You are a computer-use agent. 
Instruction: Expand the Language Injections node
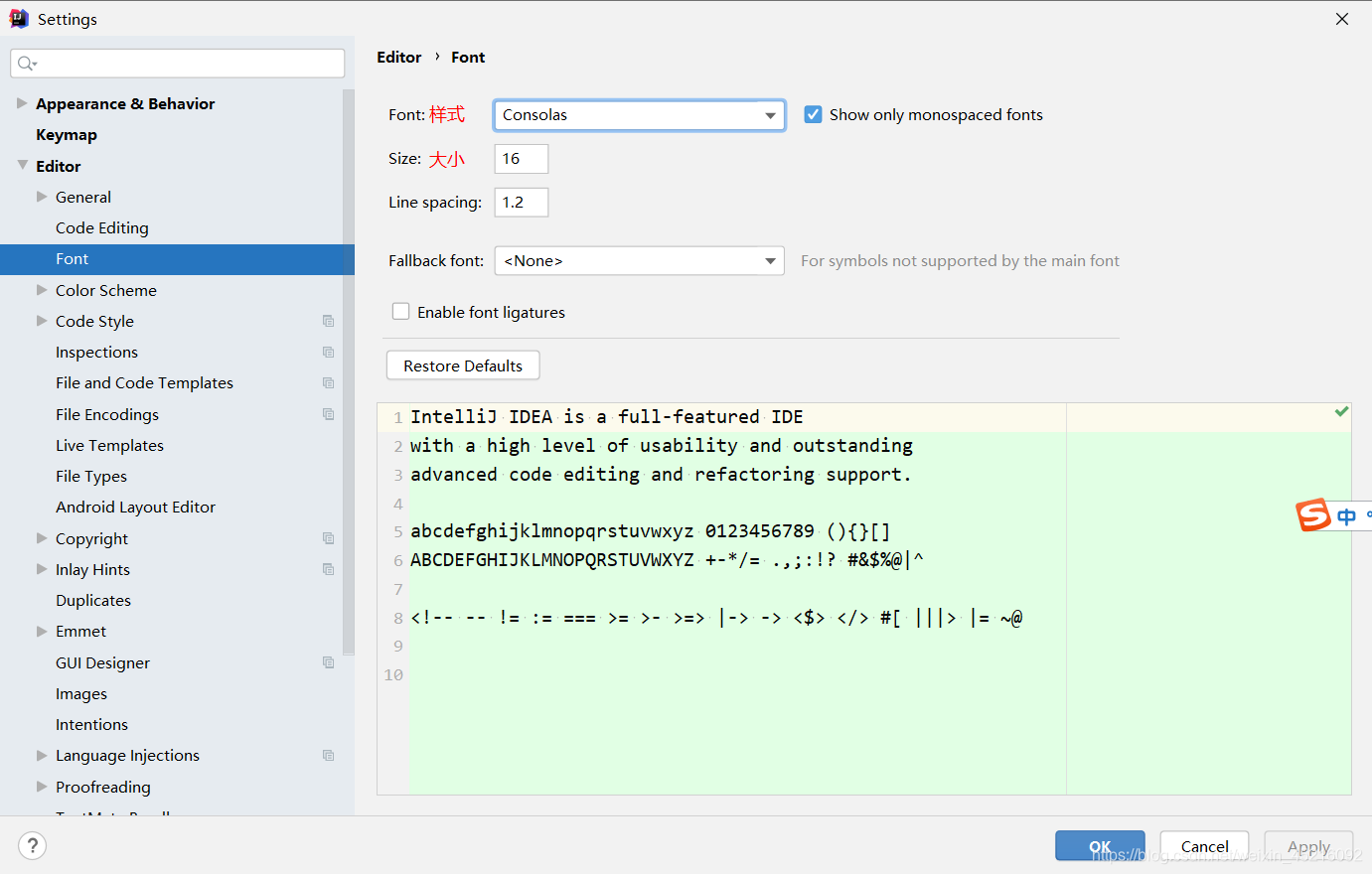pos(42,755)
